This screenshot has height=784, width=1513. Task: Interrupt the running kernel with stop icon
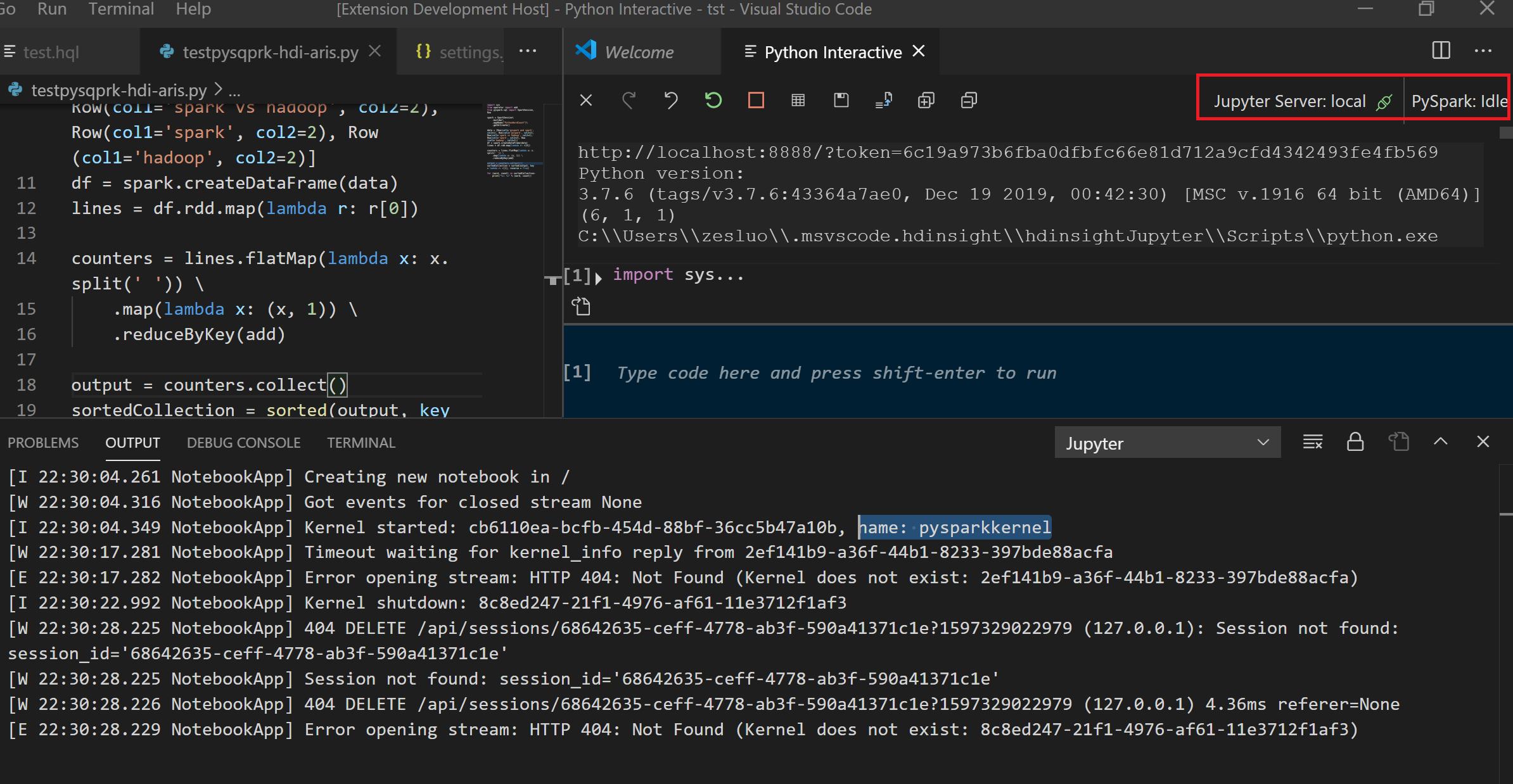(x=755, y=100)
